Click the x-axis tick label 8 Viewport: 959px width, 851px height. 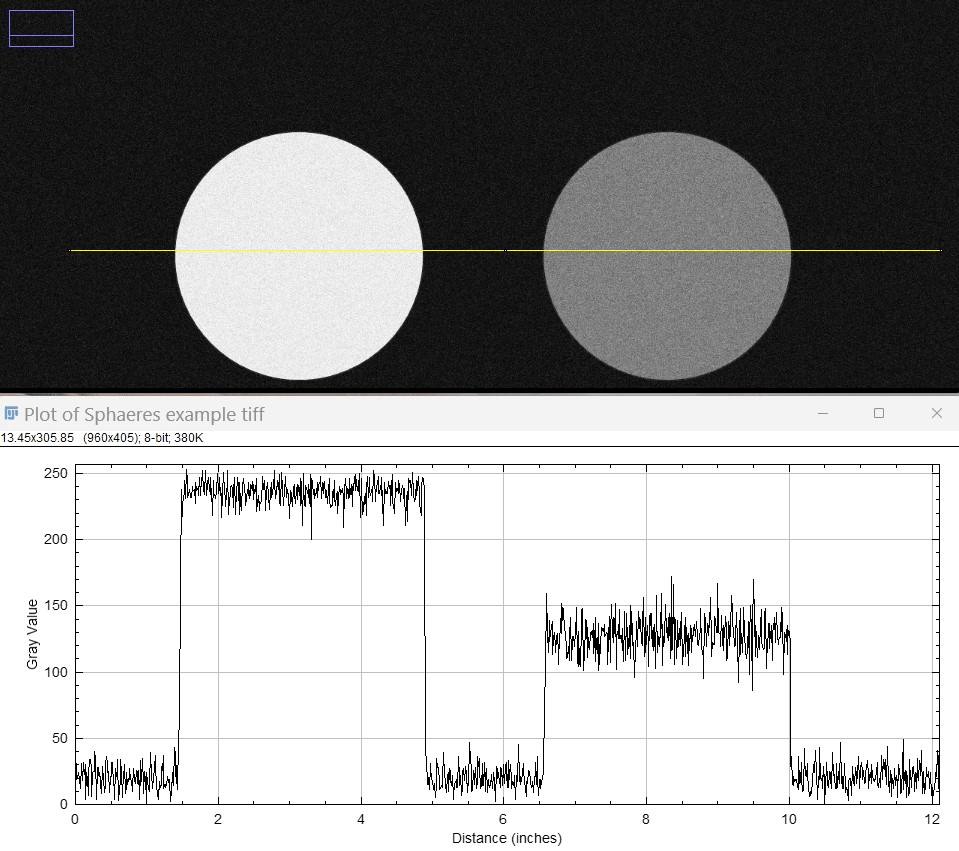646,819
